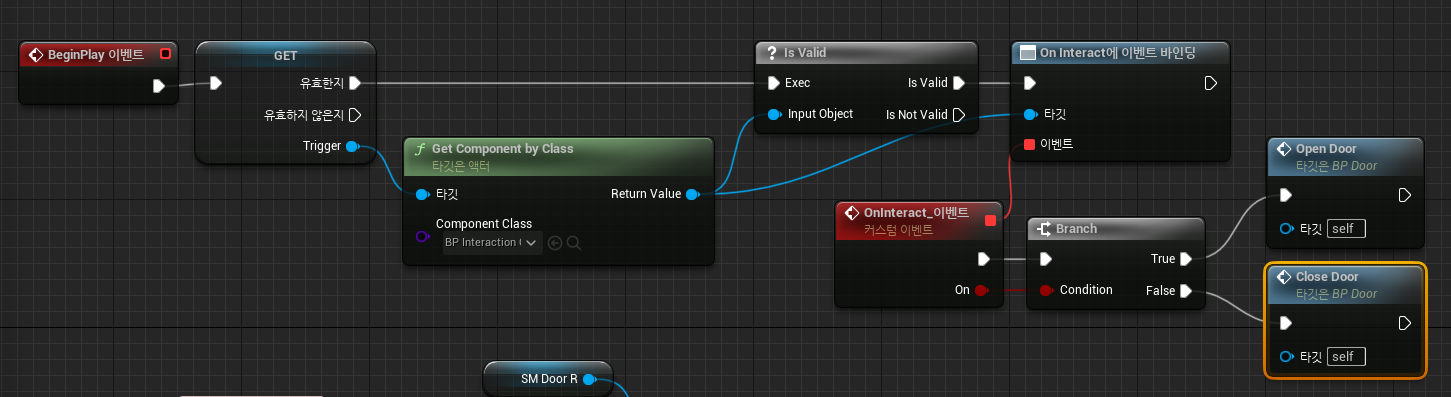Viewport: 1451px width, 397px height.
Task: Click the Branch node exec input pin
Action: [1045, 259]
